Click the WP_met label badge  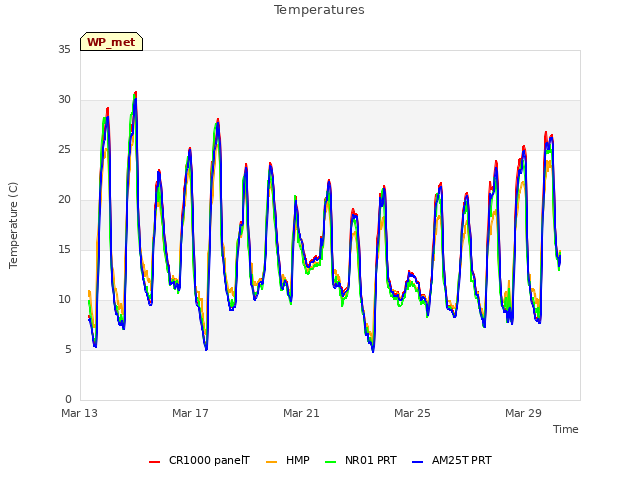(111, 42)
